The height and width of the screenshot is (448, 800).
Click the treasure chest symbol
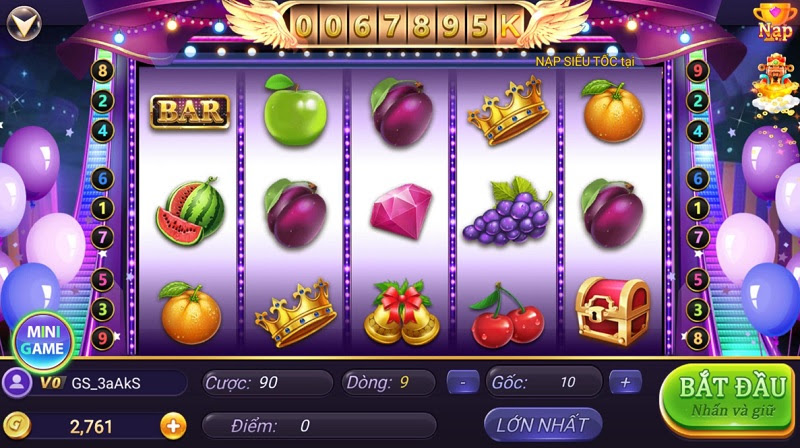coord(612,311)
